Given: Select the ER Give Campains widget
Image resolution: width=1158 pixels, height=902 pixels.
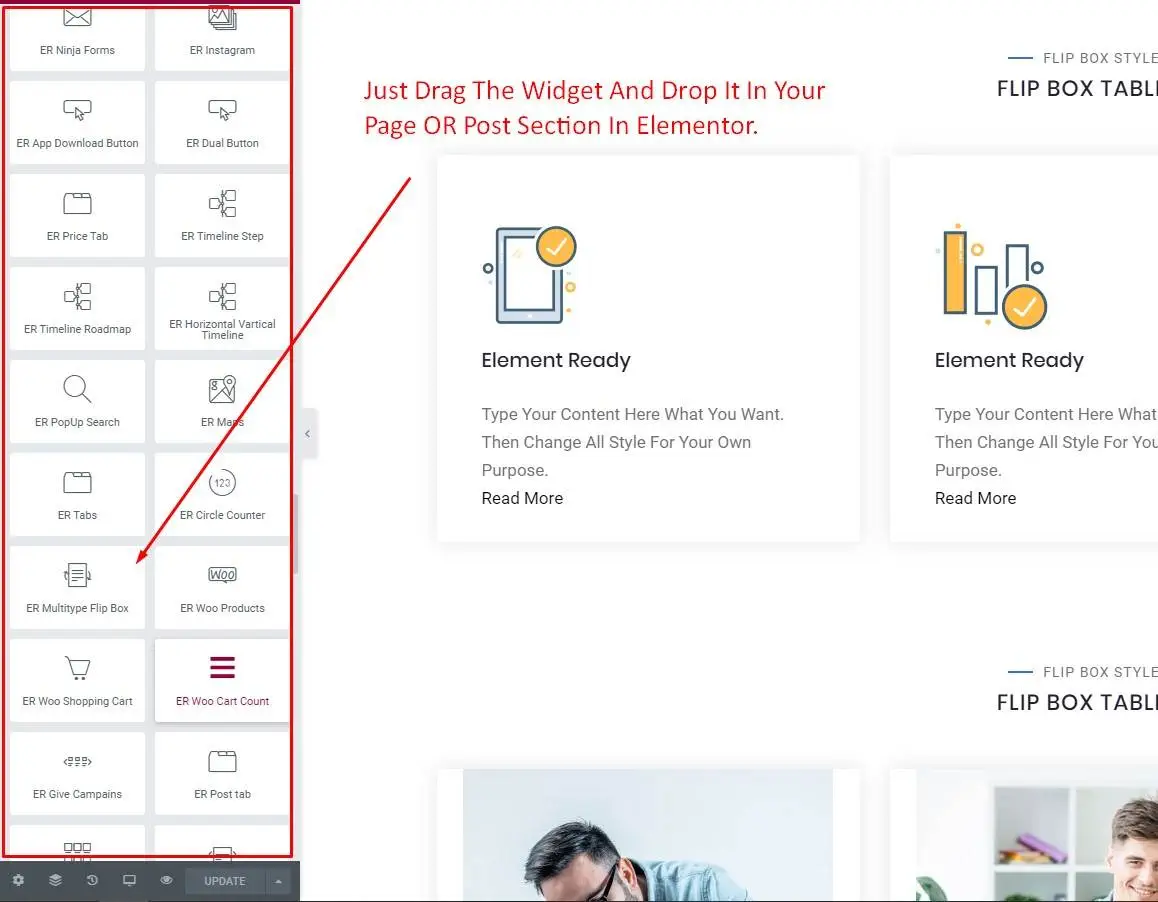Looking at the screenshot, I should click(78, 774).
